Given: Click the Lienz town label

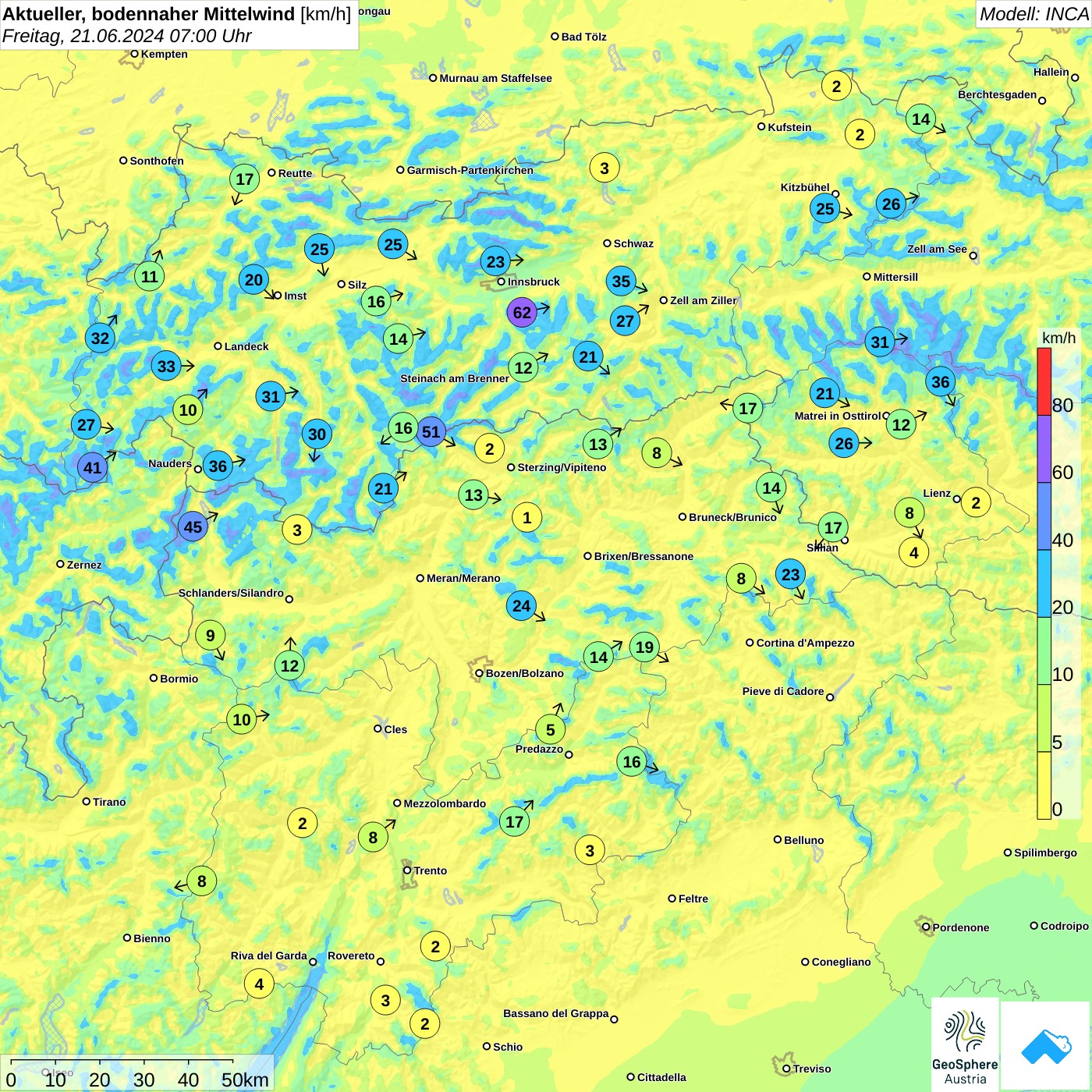Looking at the screenshot, I should coord(937,493).
